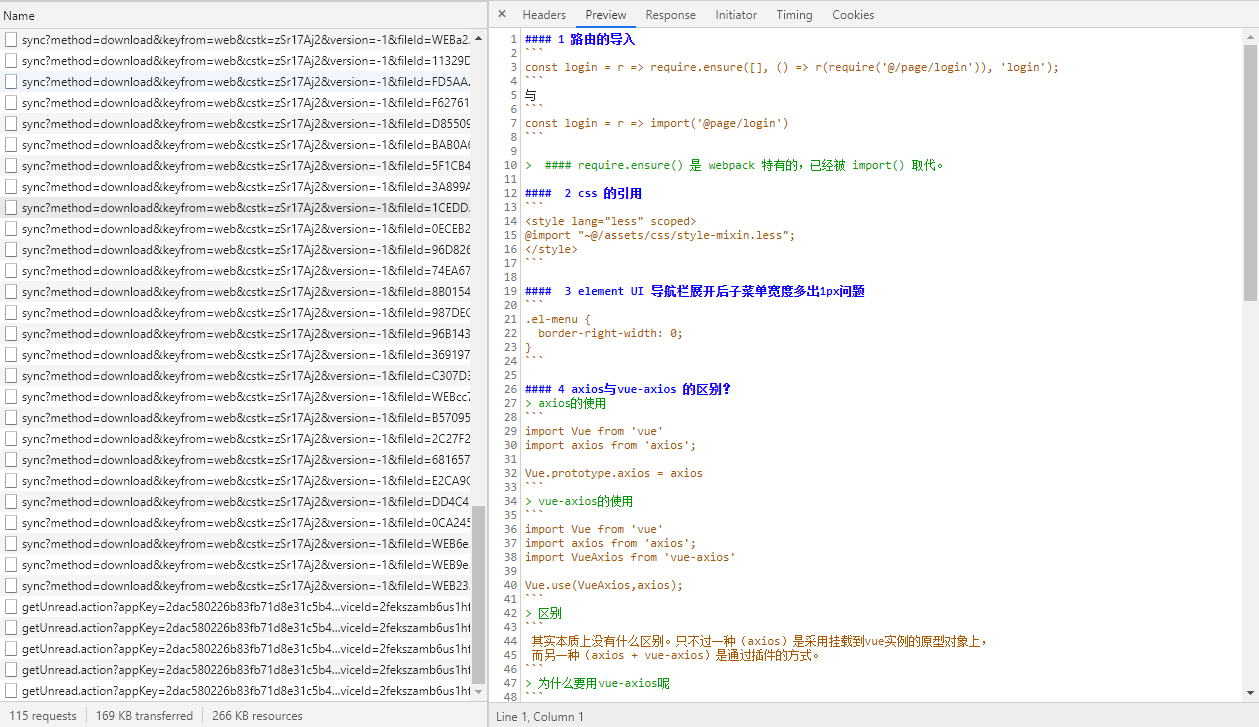Click line "import VueAxios from 'vue-axios'"
The image size is (1259, 727).
(x=630, y=558)
